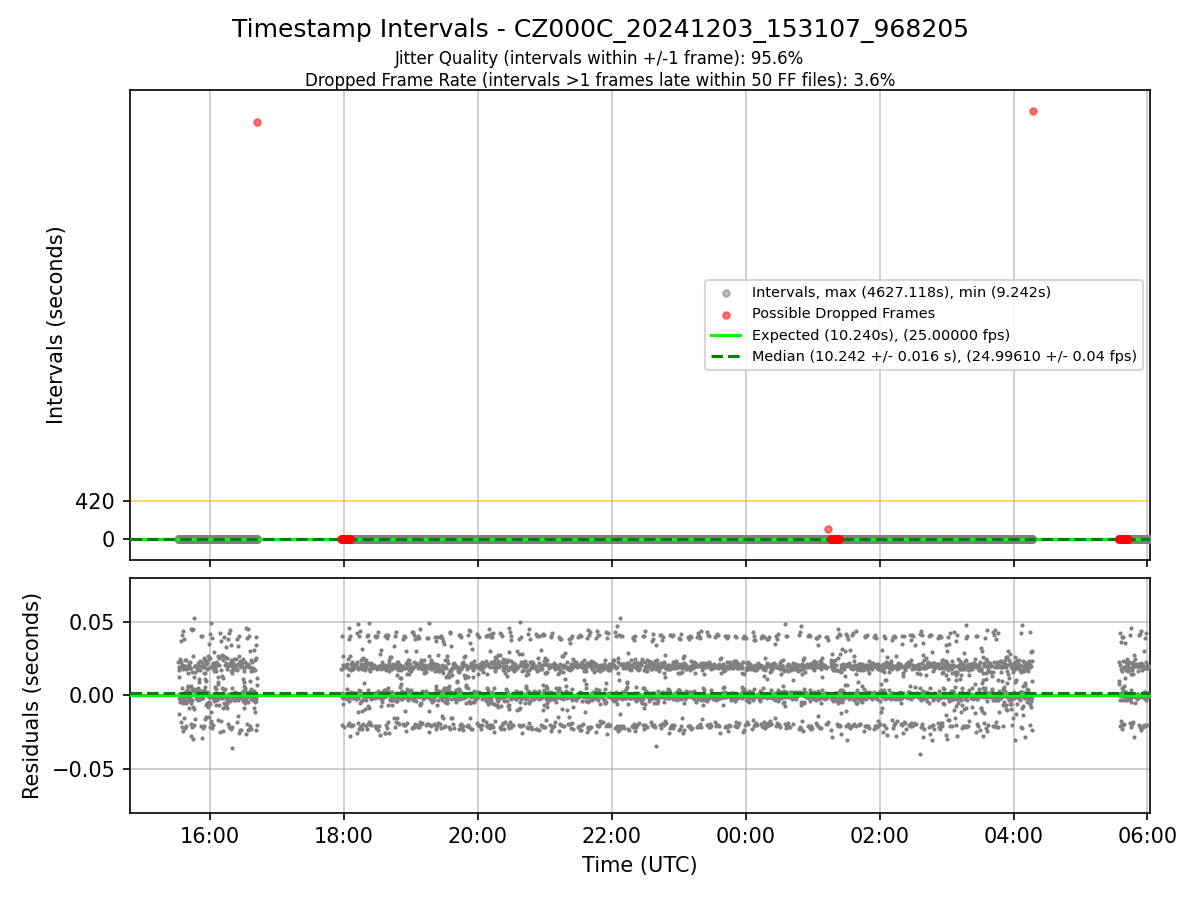Image resolution: width=1200 pixels, height=900 pixels.
Task: Click the '420' y-axis tick label
Action: coord(95,501)
